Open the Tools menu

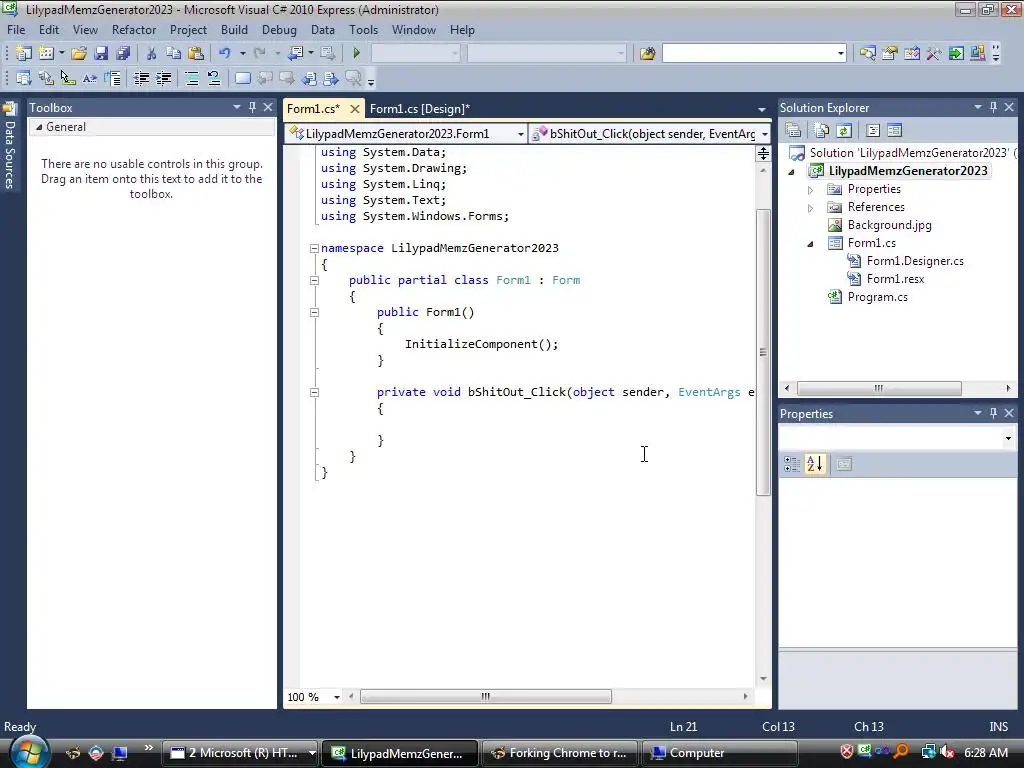click(363, 30)
